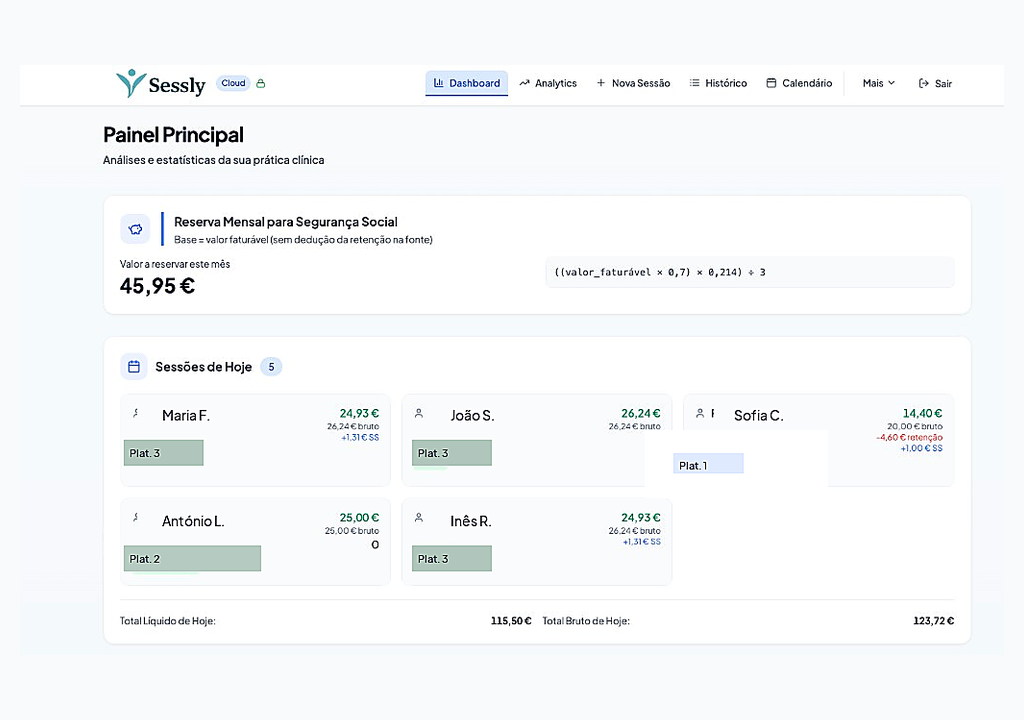Click the Total Bruto value 123,72 €

[x=933, y=621]
